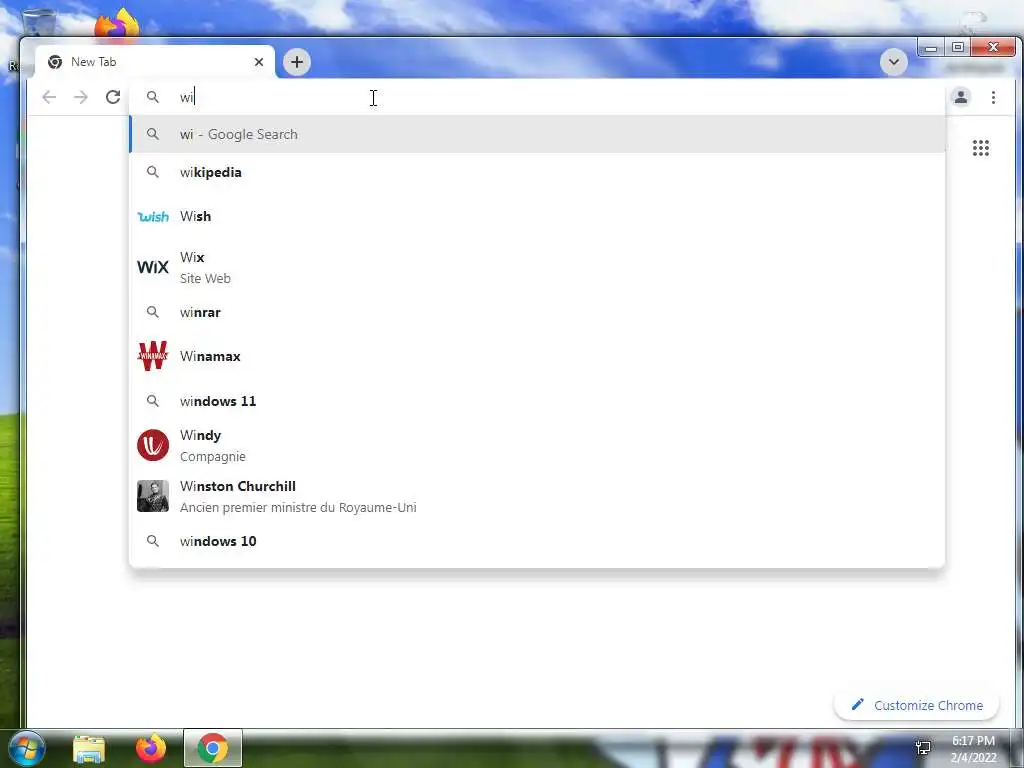The image size is (1024, 768).
Task: Choose the Wish suggestion text
Action: tap(195, 216)
